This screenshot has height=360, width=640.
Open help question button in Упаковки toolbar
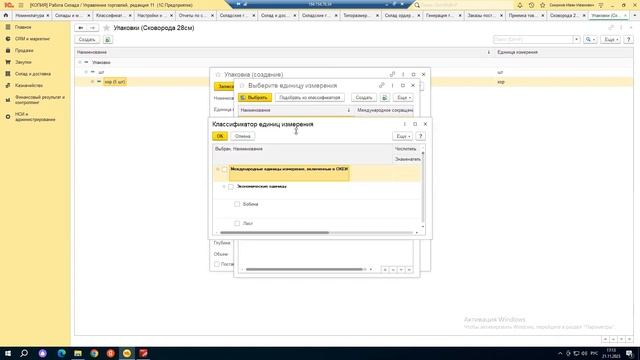point(629,40)
